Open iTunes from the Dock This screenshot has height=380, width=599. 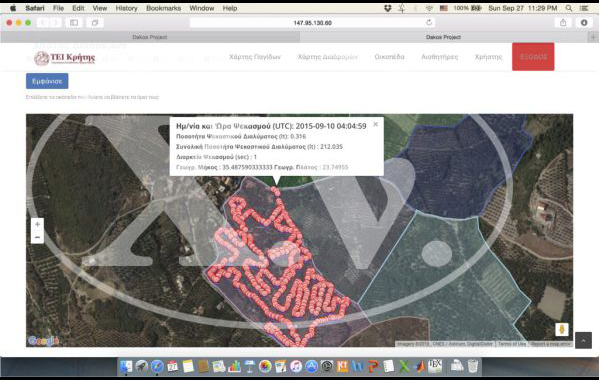(x=296, y=366)
